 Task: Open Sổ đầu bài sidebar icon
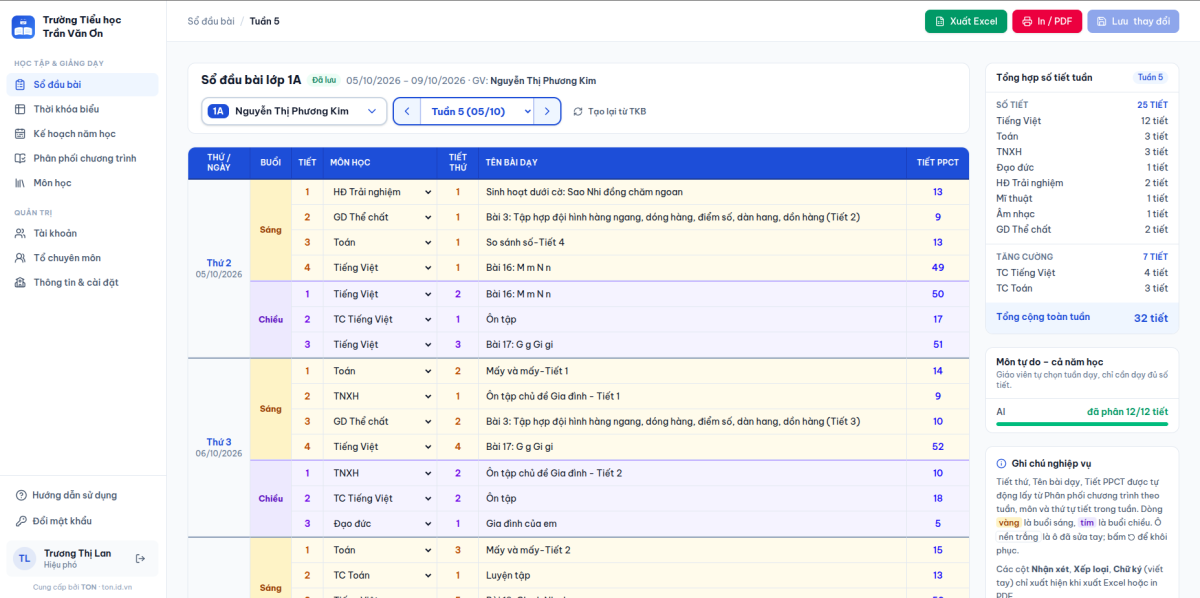[20, 85]
